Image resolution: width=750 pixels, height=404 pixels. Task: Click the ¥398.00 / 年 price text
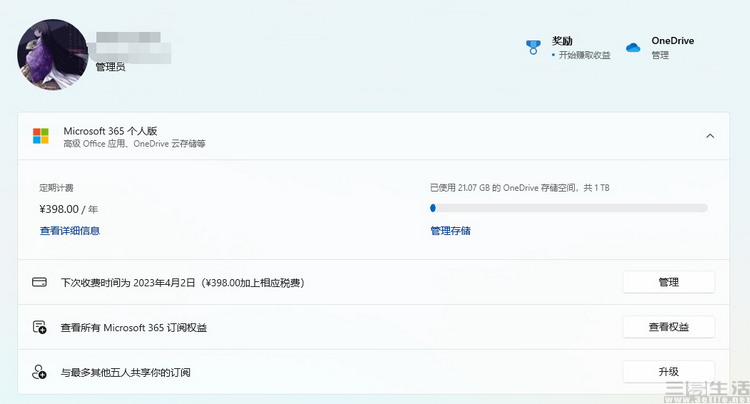pos(68,209)
